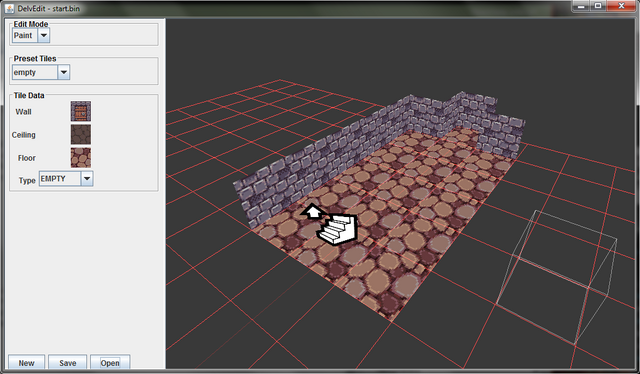Click the Wall texture tile icon

(81, 111)
